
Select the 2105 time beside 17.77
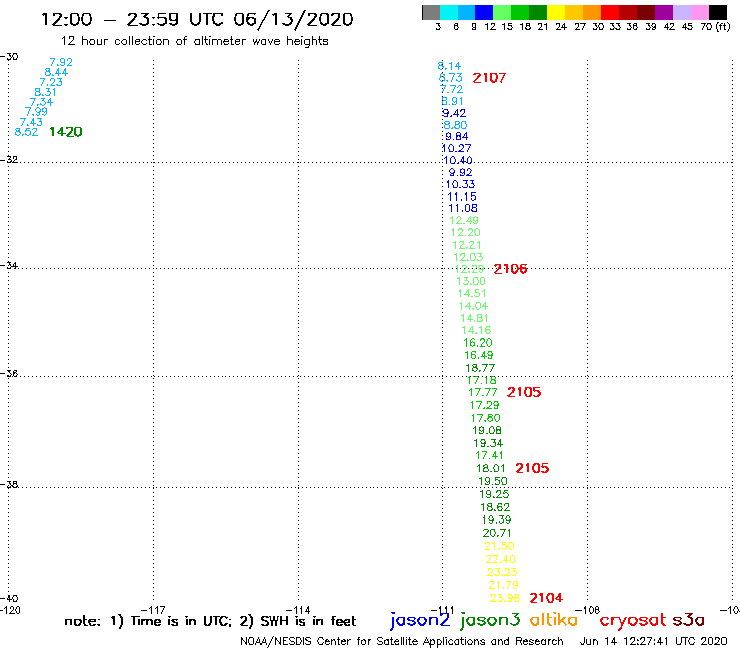pyautogui.click(x=524, y=392)
